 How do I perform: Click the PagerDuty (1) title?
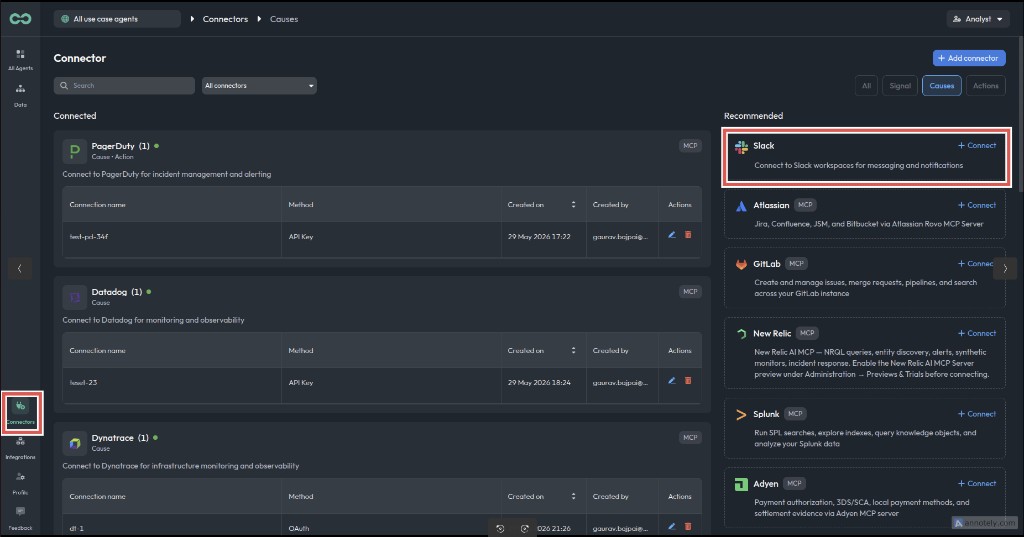[x=120, y=146]
